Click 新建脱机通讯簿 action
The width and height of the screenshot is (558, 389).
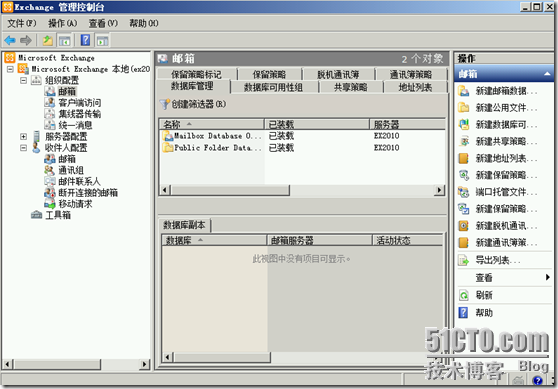click(x=498, y=226)
